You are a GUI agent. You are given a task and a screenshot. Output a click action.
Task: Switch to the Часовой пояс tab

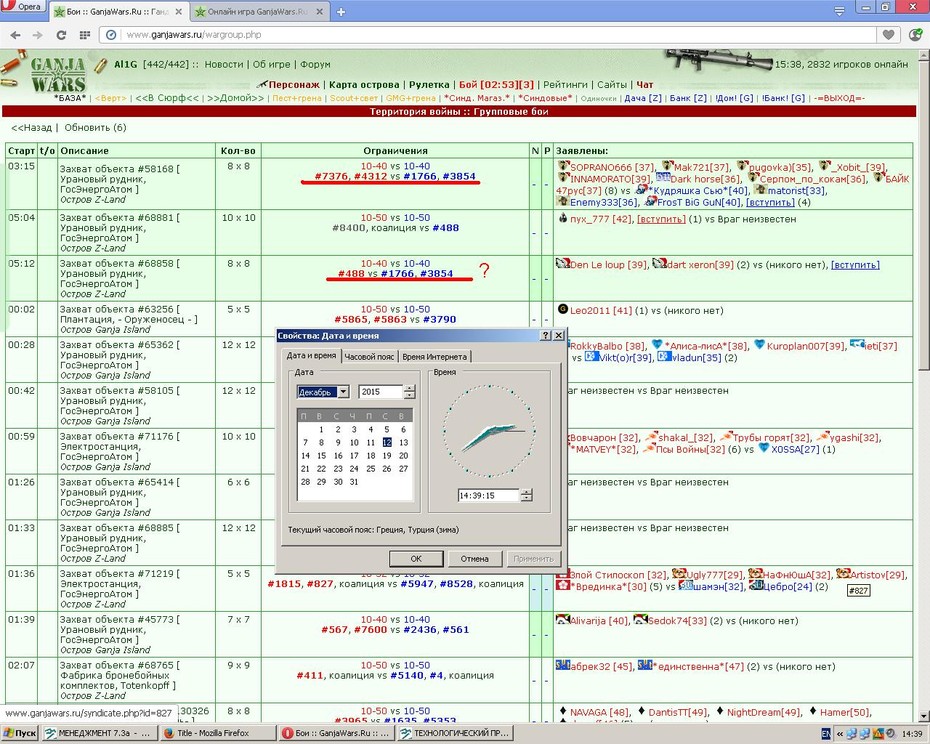[369, 357]
